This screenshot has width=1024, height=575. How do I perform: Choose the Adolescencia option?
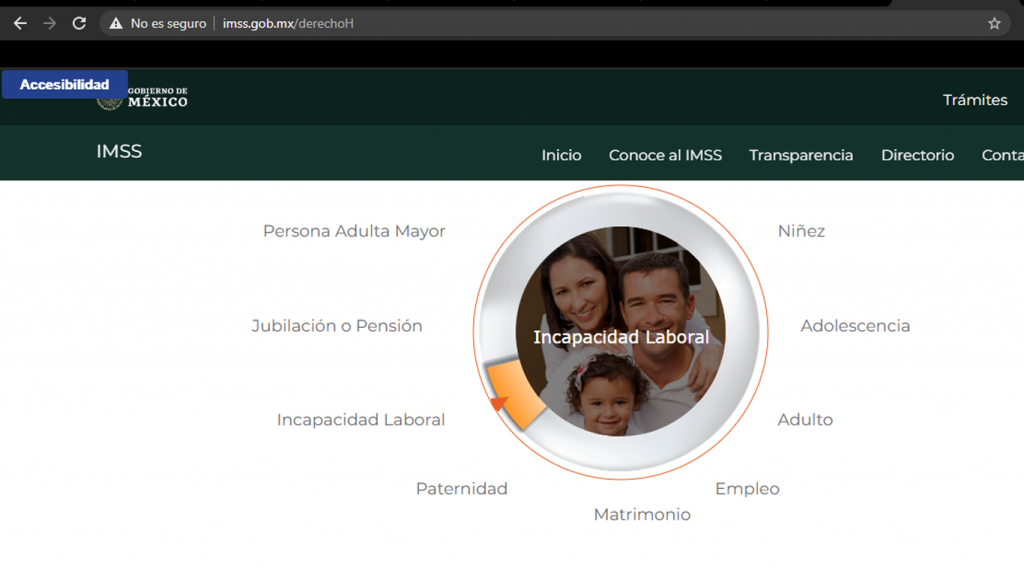[x=855, y=326]
